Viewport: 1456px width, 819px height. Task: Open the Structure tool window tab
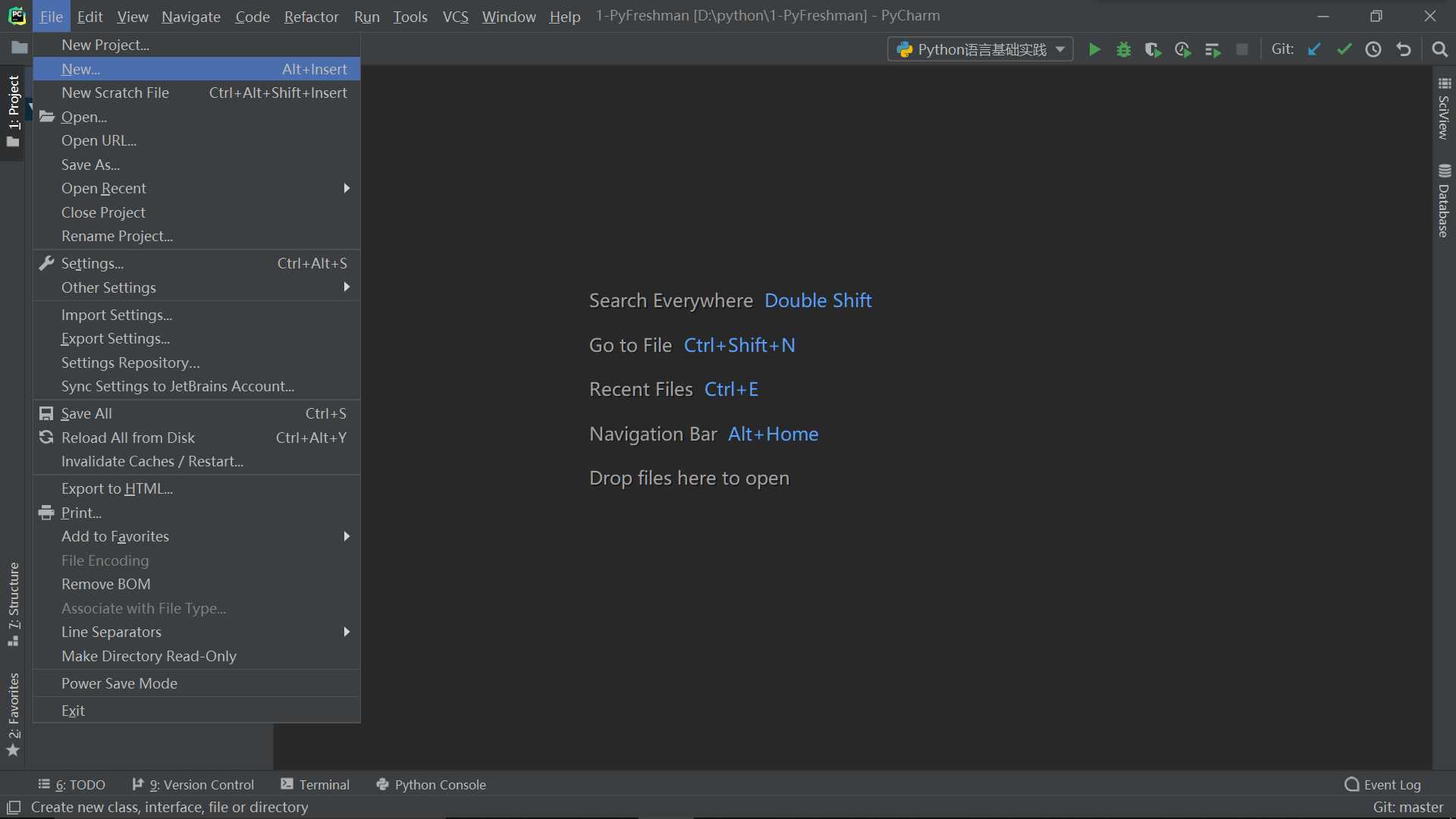[13, 604]
